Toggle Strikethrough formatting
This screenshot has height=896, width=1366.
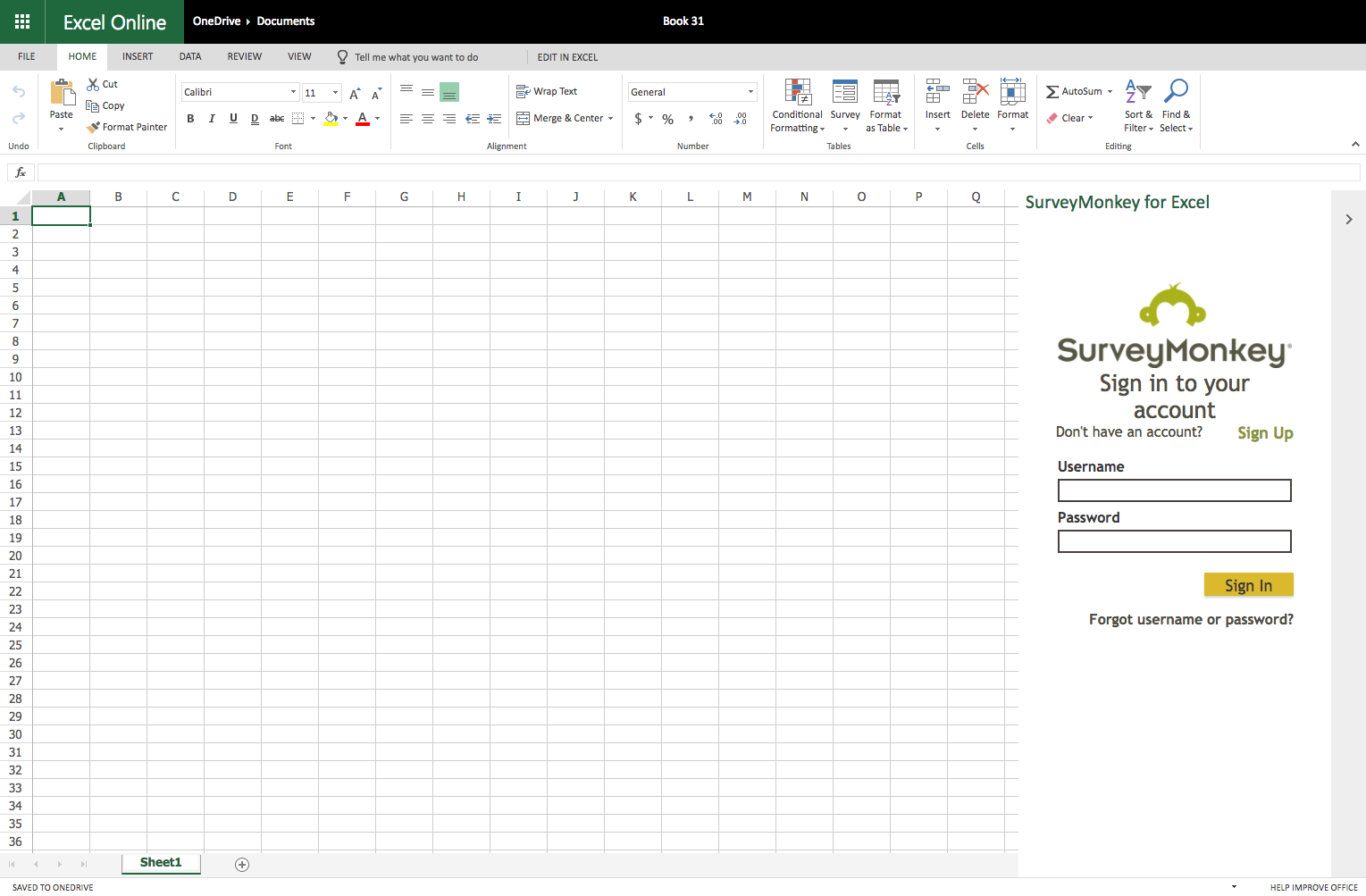pyautogui.click(x=277, y=119)
